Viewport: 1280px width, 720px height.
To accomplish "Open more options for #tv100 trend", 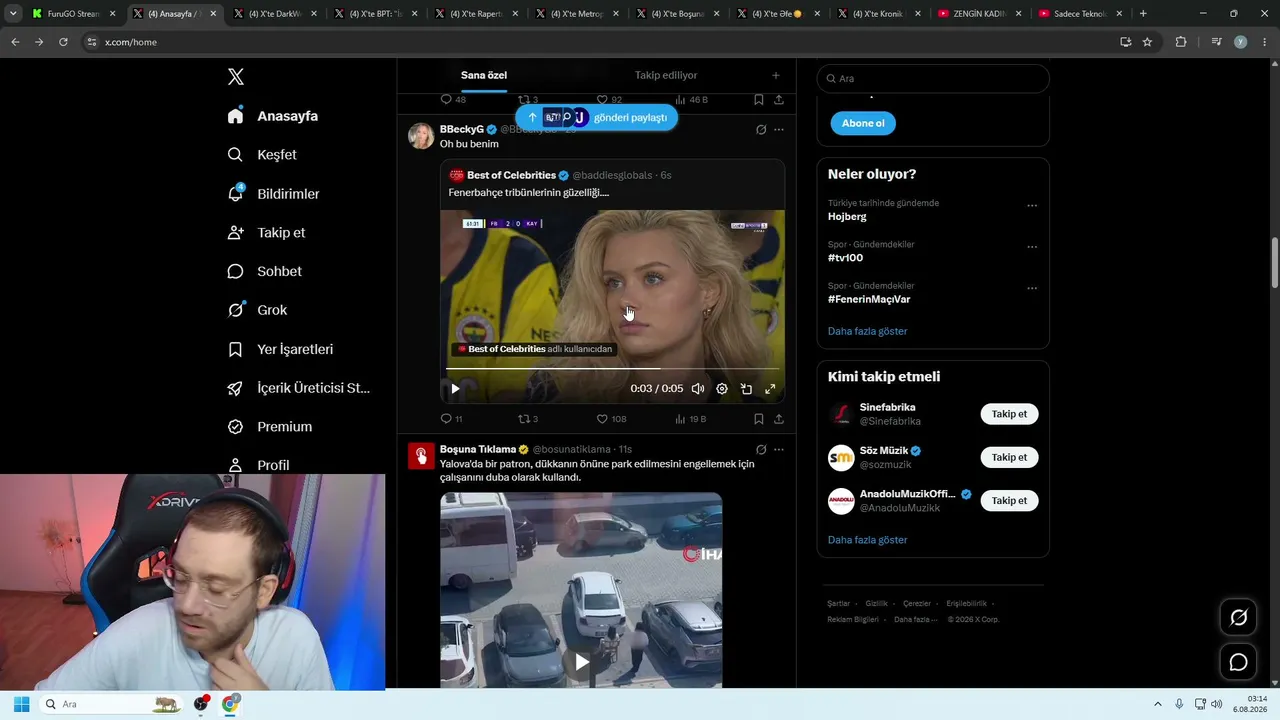I will (1032, 247).
